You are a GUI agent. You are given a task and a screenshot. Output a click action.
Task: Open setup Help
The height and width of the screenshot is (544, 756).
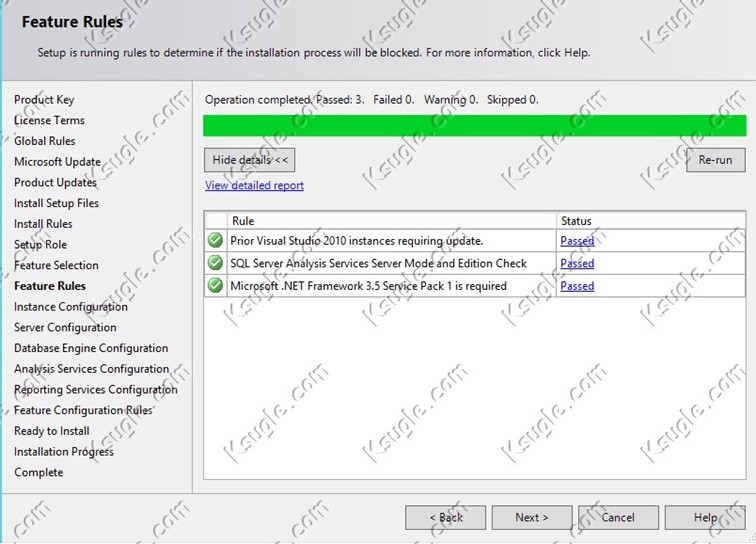(705, 517)
